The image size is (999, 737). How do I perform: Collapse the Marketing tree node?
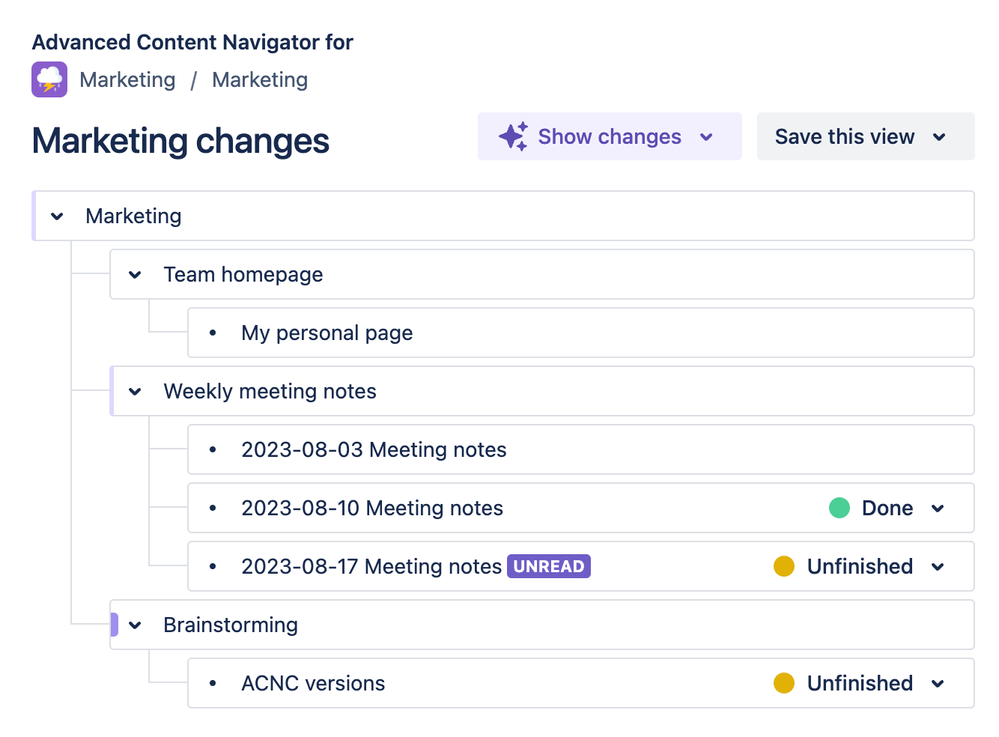56,215
